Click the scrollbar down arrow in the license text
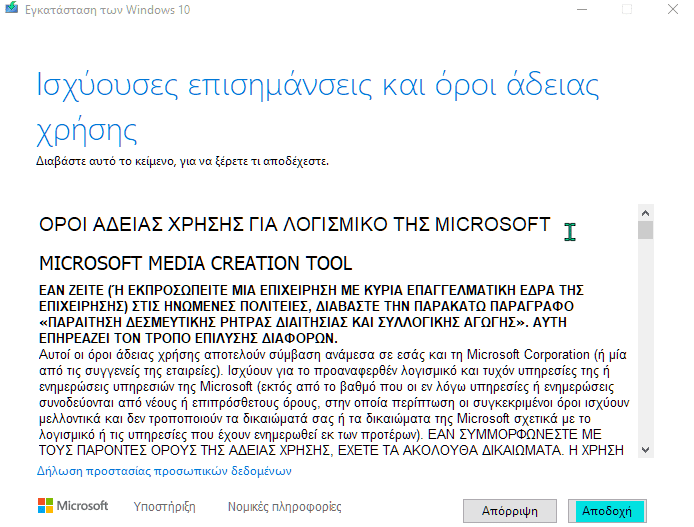Image resolution: width=694 pixels, height=527 pixels. 645,450
